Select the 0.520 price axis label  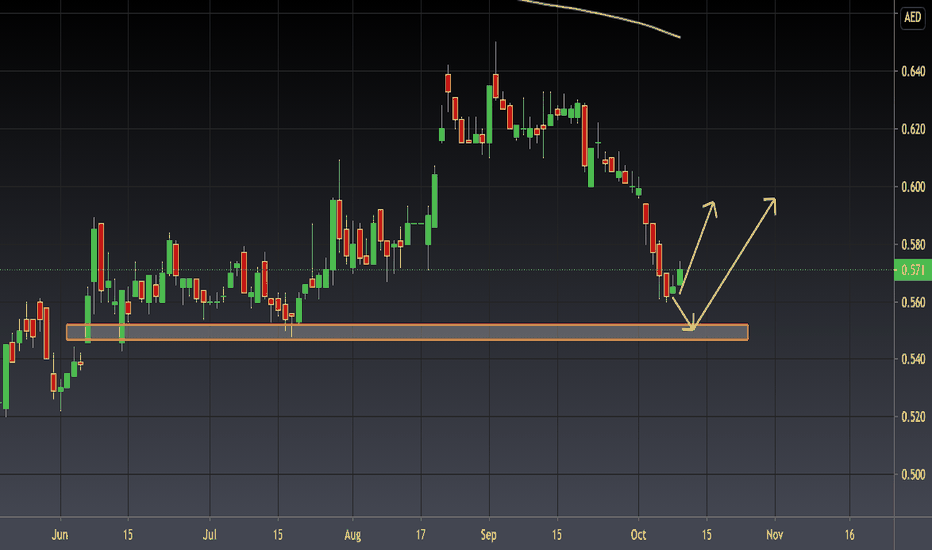(x=913, y=417)
